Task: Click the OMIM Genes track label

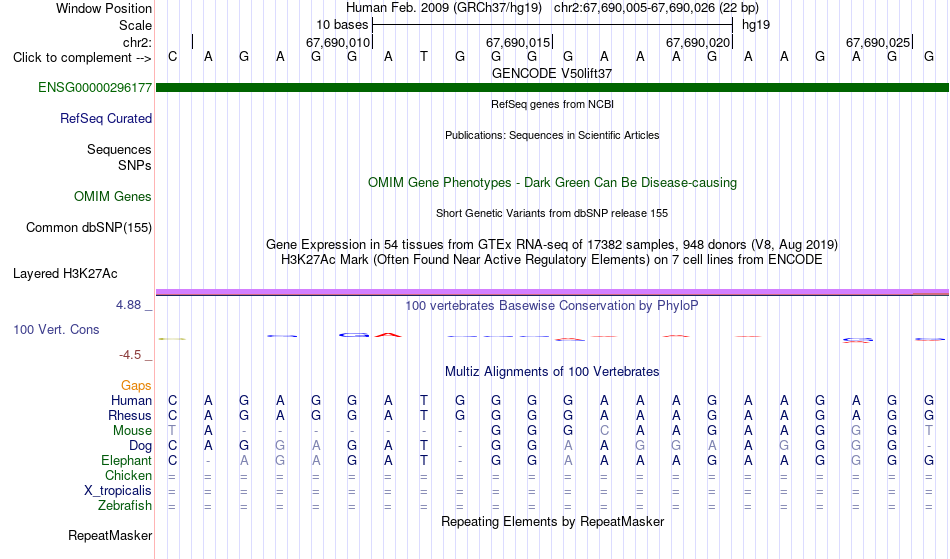Action: pyautogui.click(x=113, y=197)
